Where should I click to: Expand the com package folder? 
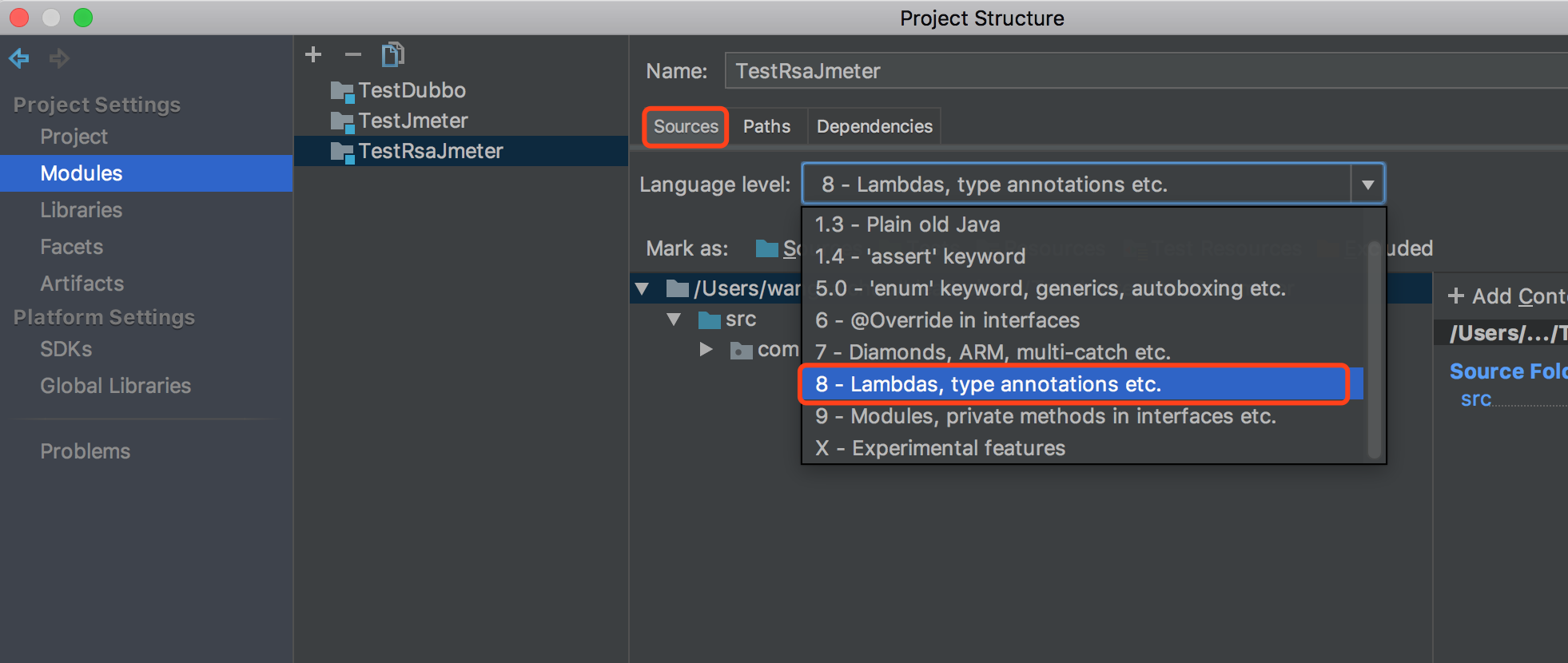(706, 349)
